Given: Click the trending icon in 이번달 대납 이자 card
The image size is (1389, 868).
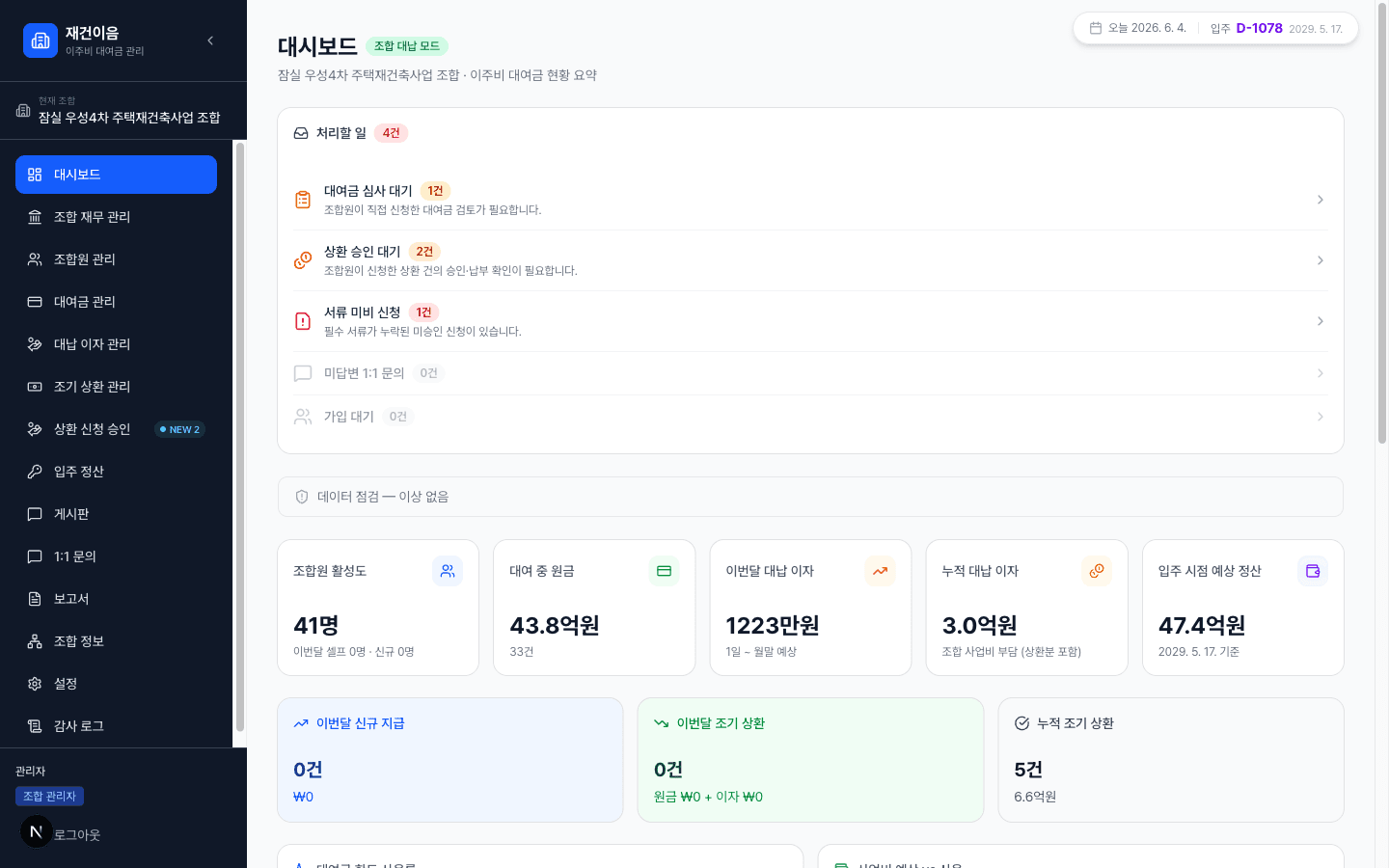Looking at the screenshot, I should pos(880,571).
